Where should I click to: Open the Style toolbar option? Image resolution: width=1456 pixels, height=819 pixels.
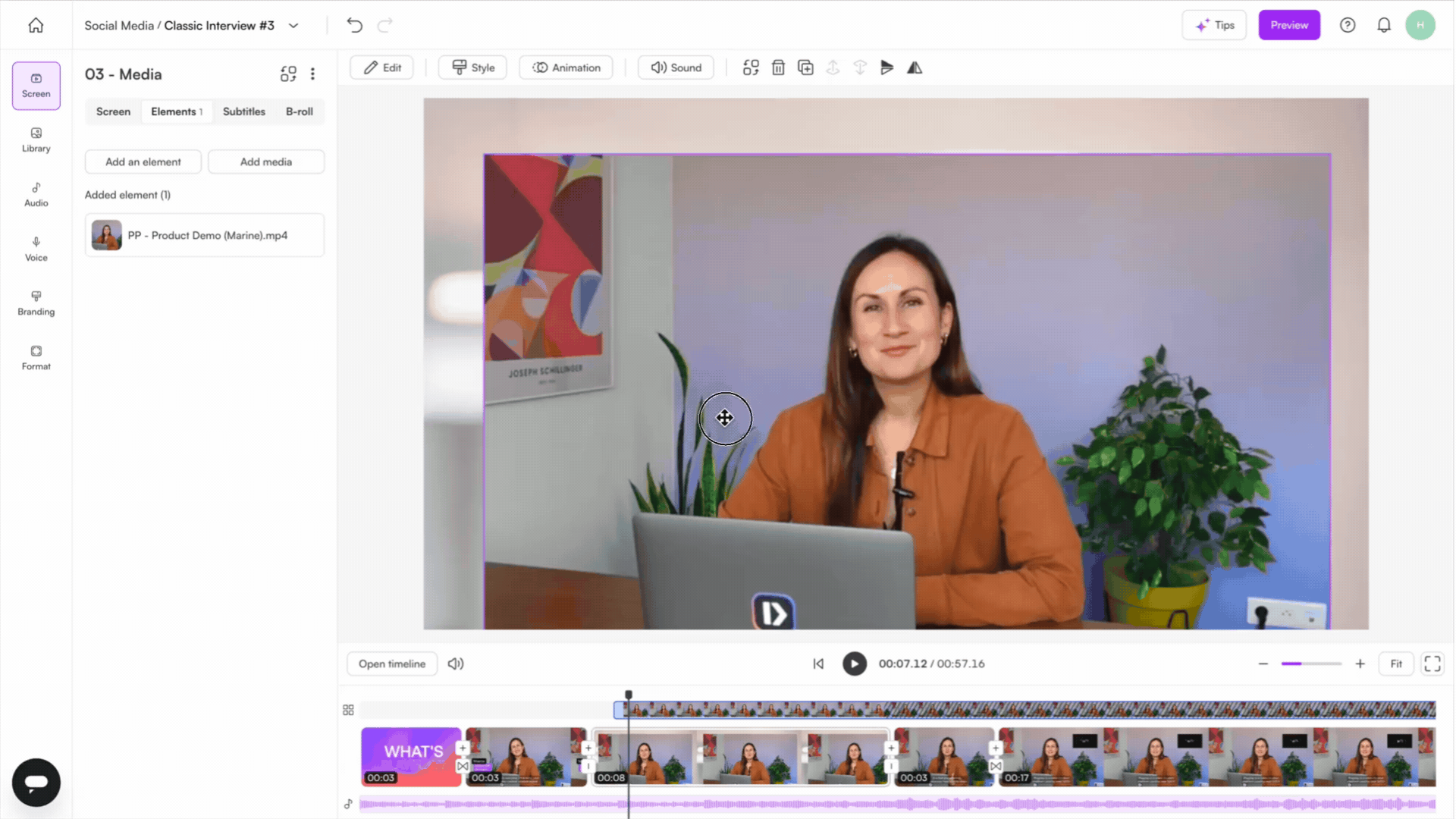[472, 67]
